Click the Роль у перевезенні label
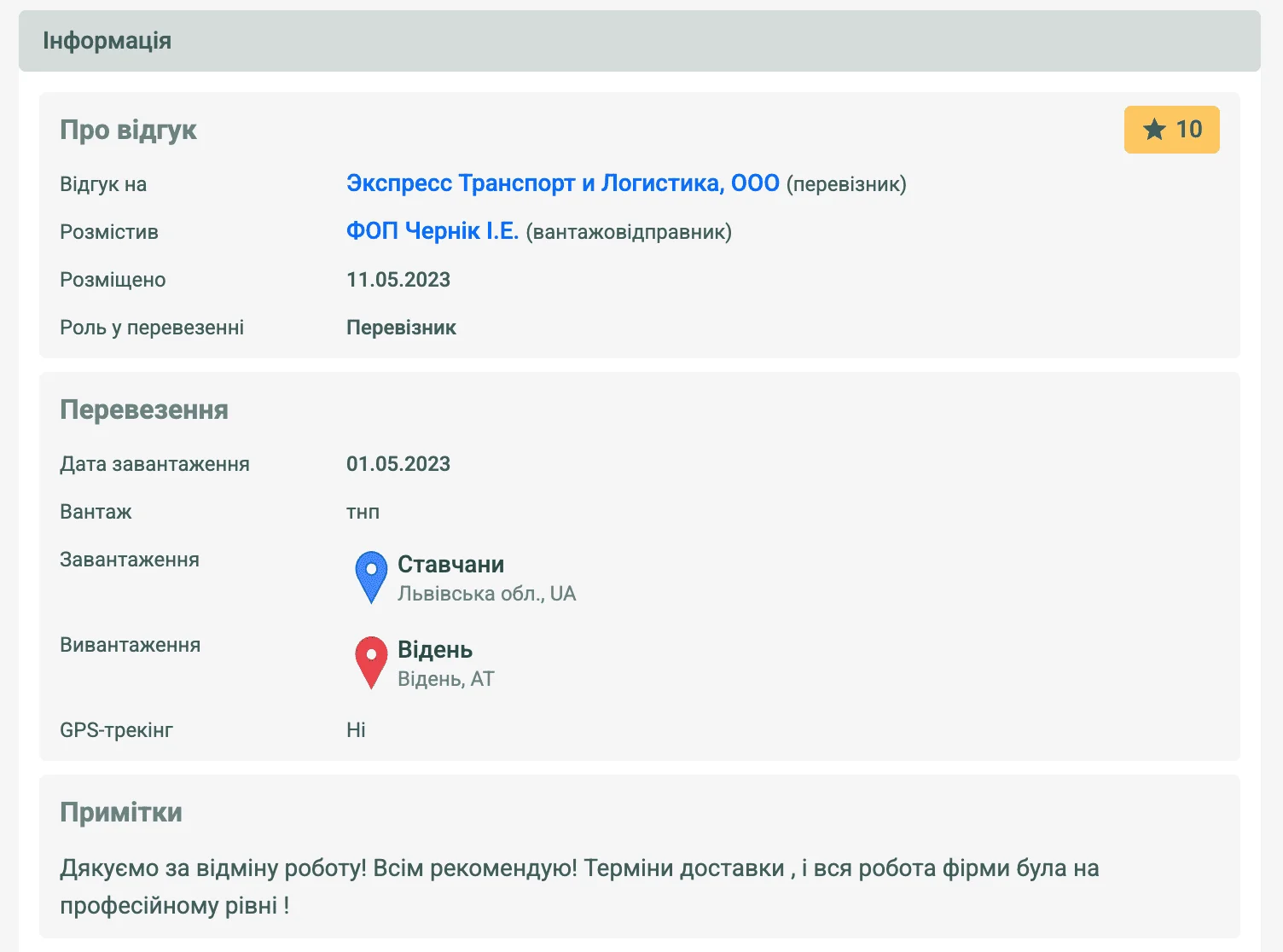The image size is (1283, 952). [152, 328]
